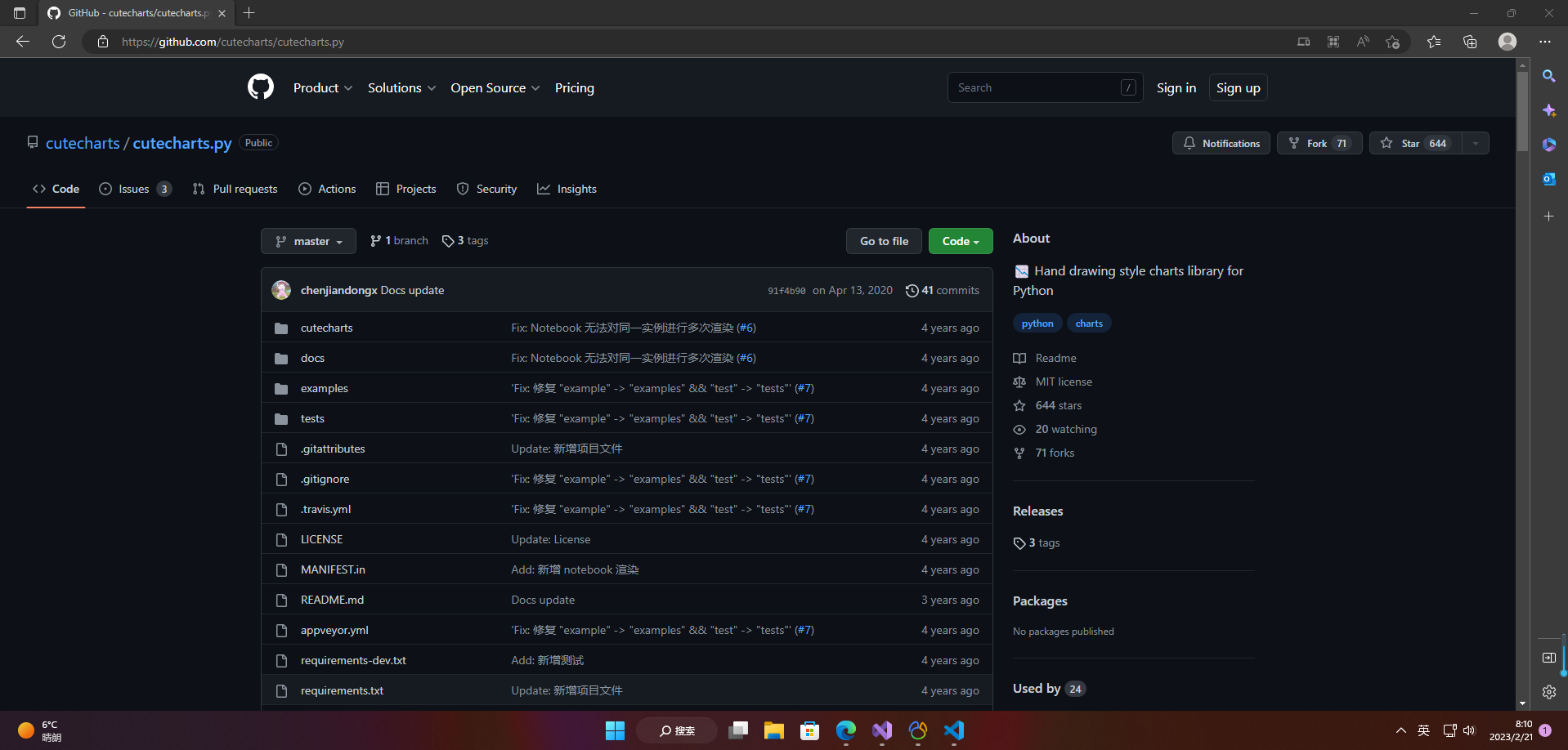Open Microsoft 365 in the sidebar

[x=1549, y=145]
